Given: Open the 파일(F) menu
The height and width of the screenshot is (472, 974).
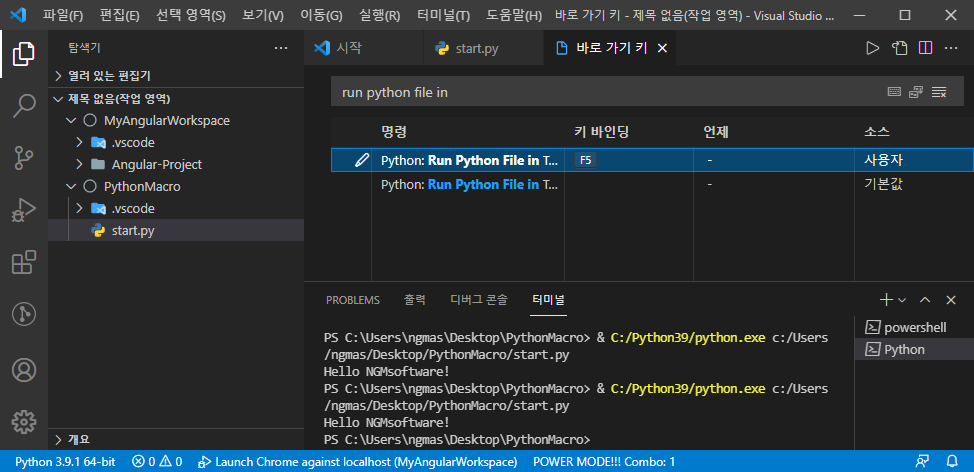Looking at the screenshot, I should pos(63,15).
